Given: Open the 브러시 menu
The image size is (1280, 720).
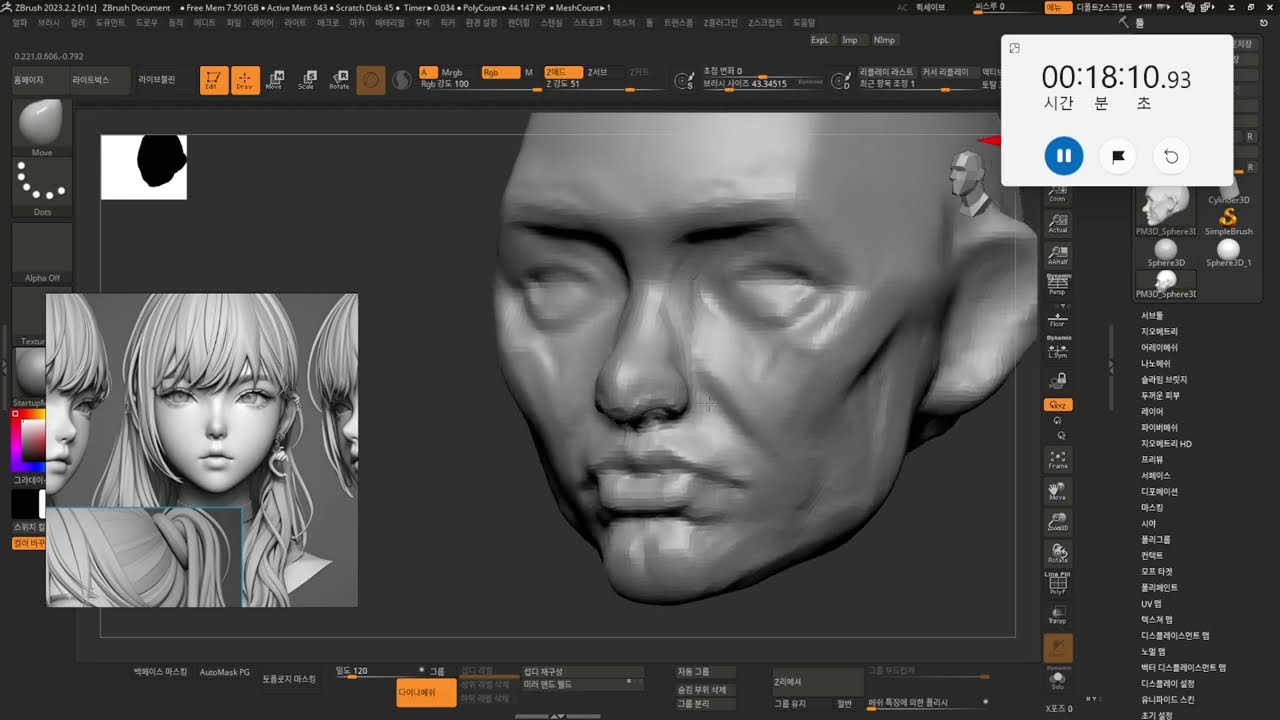Looking at the screenshot, I should pos(49,22).
